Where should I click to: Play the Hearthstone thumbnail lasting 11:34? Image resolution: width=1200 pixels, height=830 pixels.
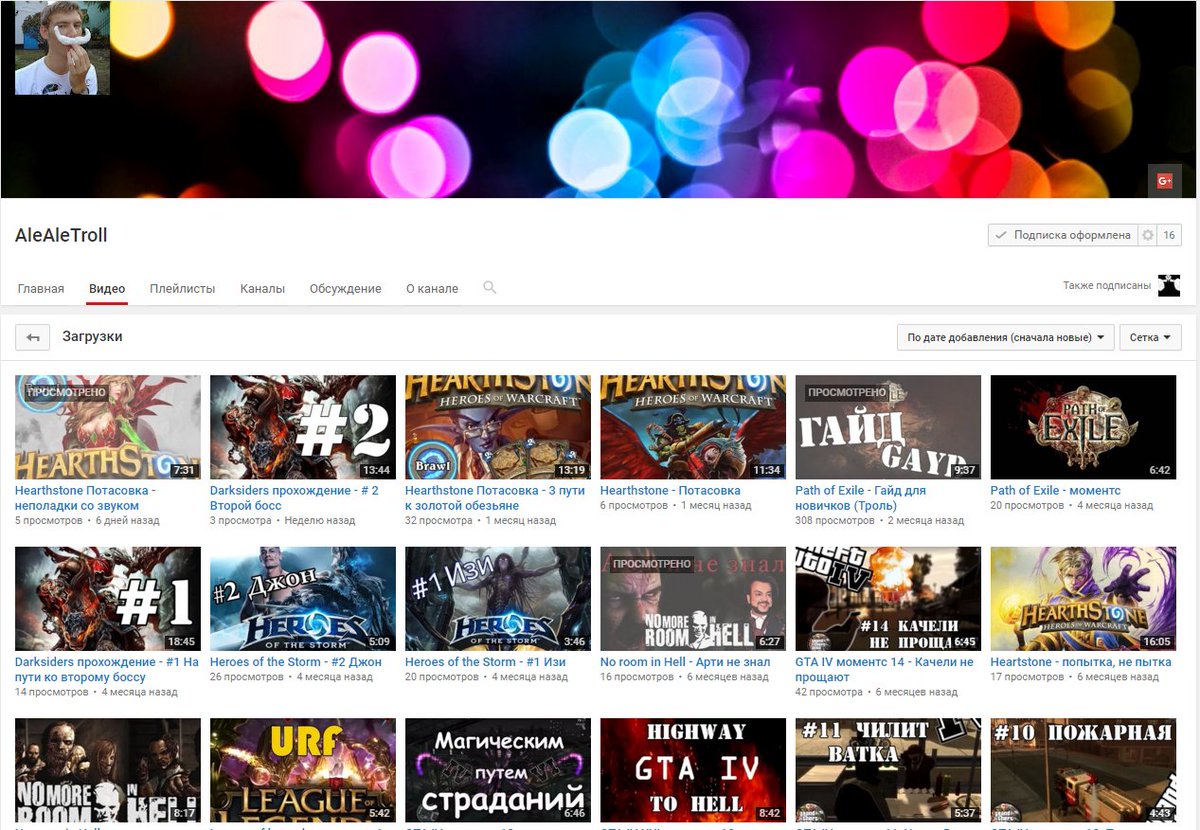(x=693, y=427)
